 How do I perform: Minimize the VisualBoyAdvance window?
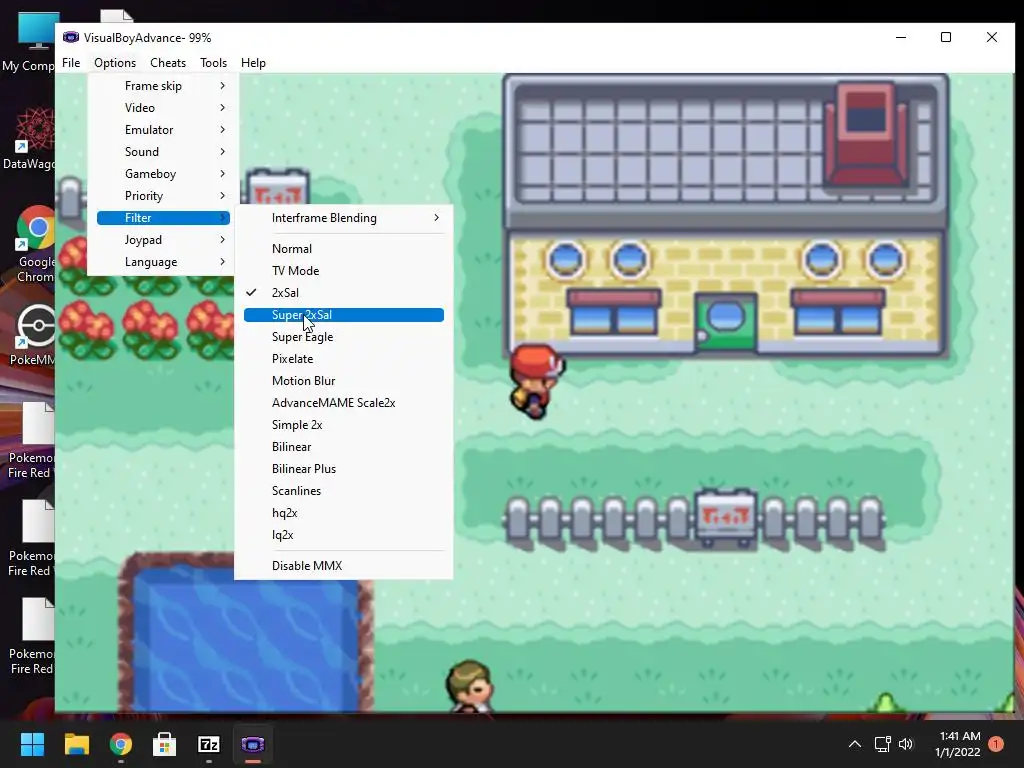click(x=901, y=37)
